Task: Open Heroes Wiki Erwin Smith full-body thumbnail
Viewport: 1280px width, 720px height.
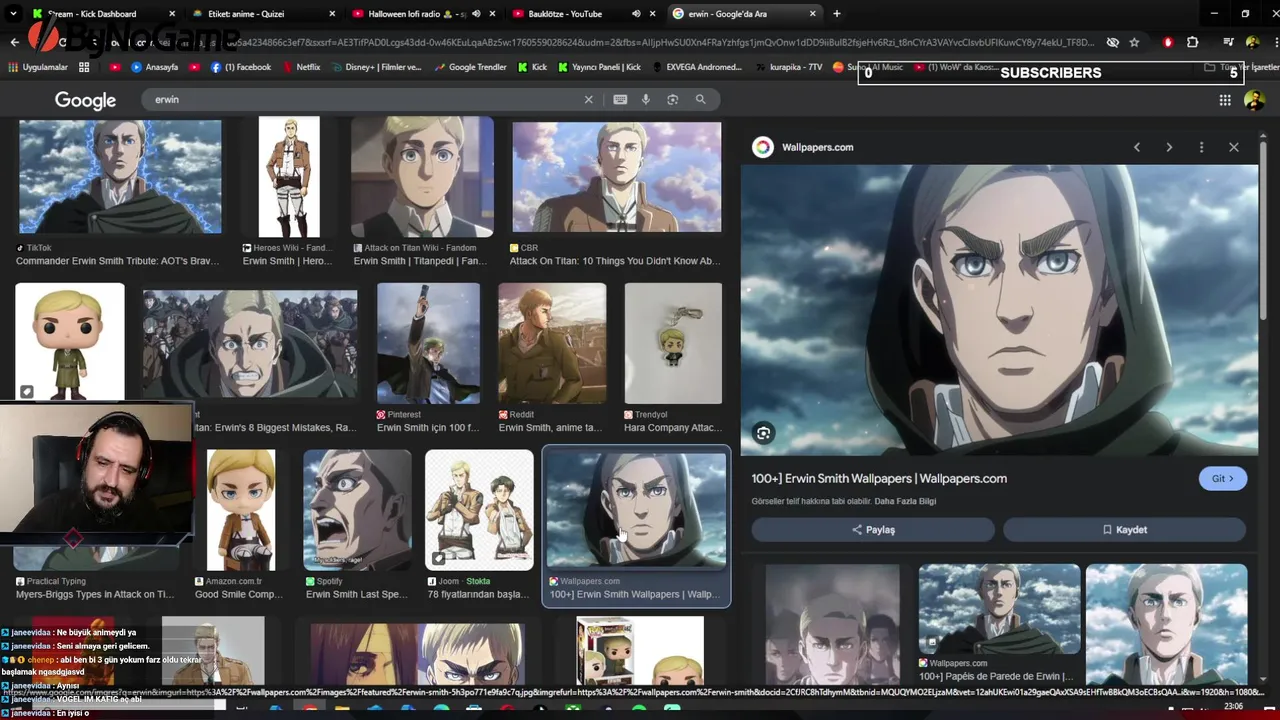Action: tap(289, 177)
